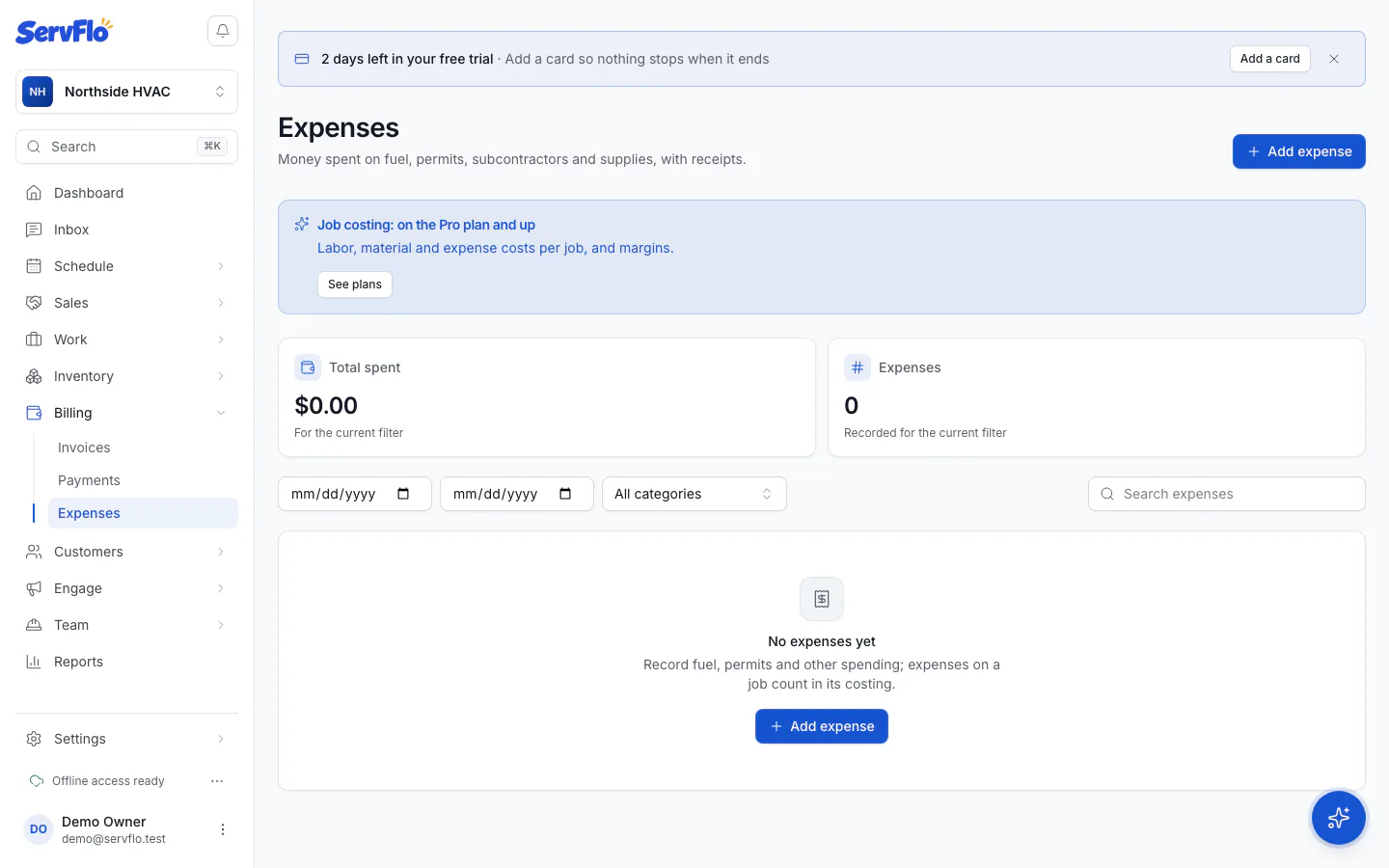The image size is (1389, 868).
Task: Expand the Inventory section
Action: pyautogui.click(x=126, y=376)
